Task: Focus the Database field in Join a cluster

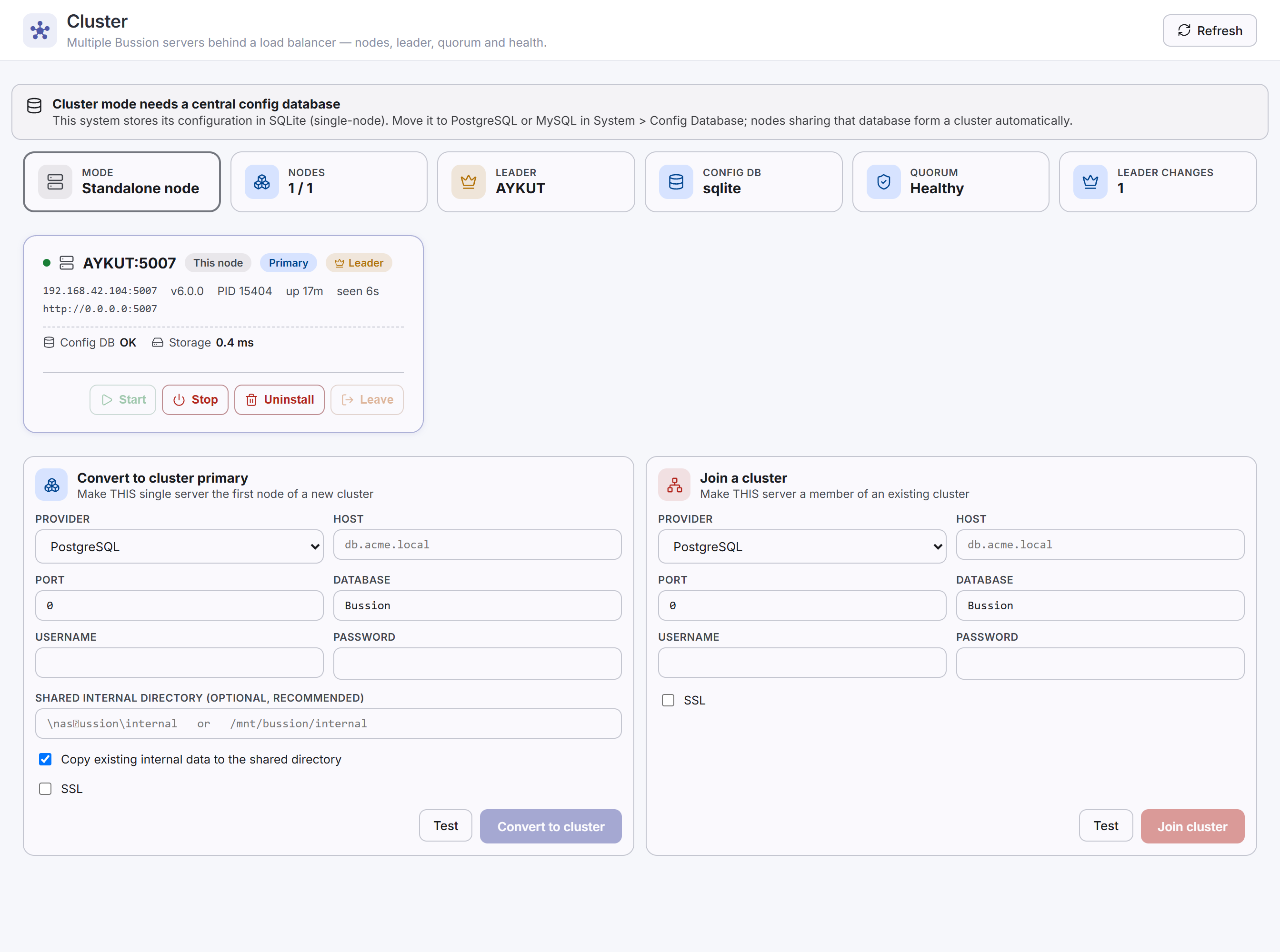Action: point(1100,605)
